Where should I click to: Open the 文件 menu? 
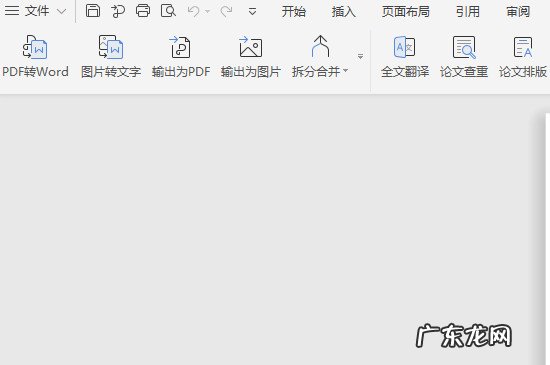tap(37, 11)
